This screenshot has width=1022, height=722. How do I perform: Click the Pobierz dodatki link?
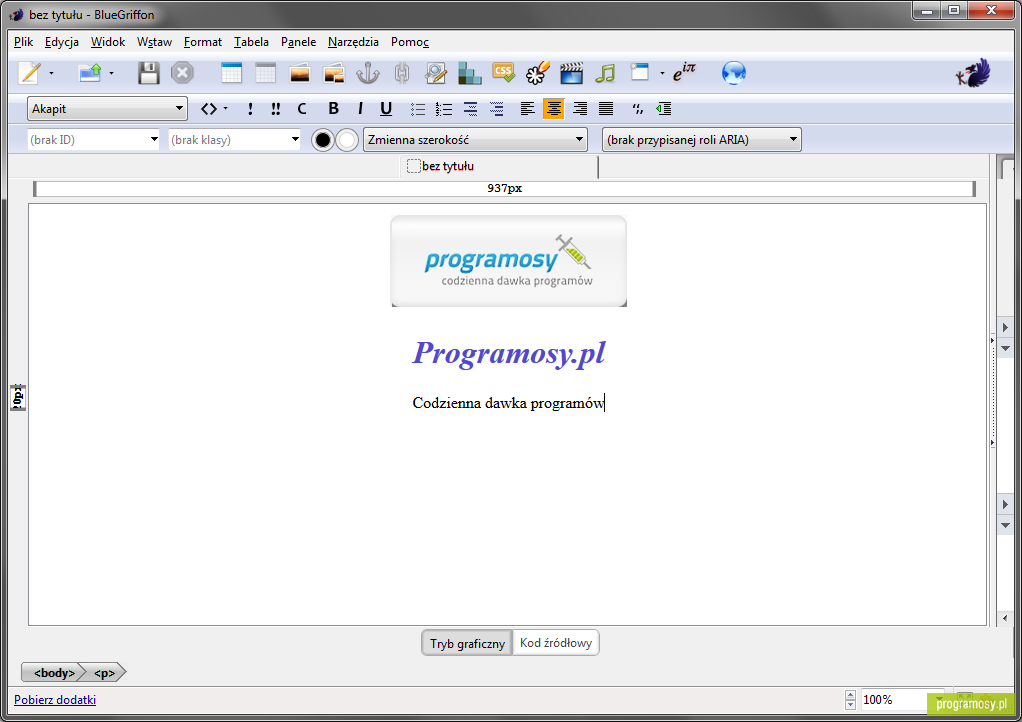(55, 700)
